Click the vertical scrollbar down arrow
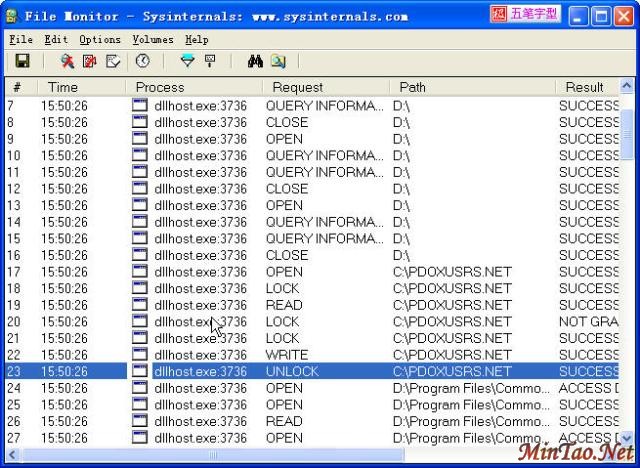Image resolution: width=640 pixels, height=468 pixels. point(627,438)
